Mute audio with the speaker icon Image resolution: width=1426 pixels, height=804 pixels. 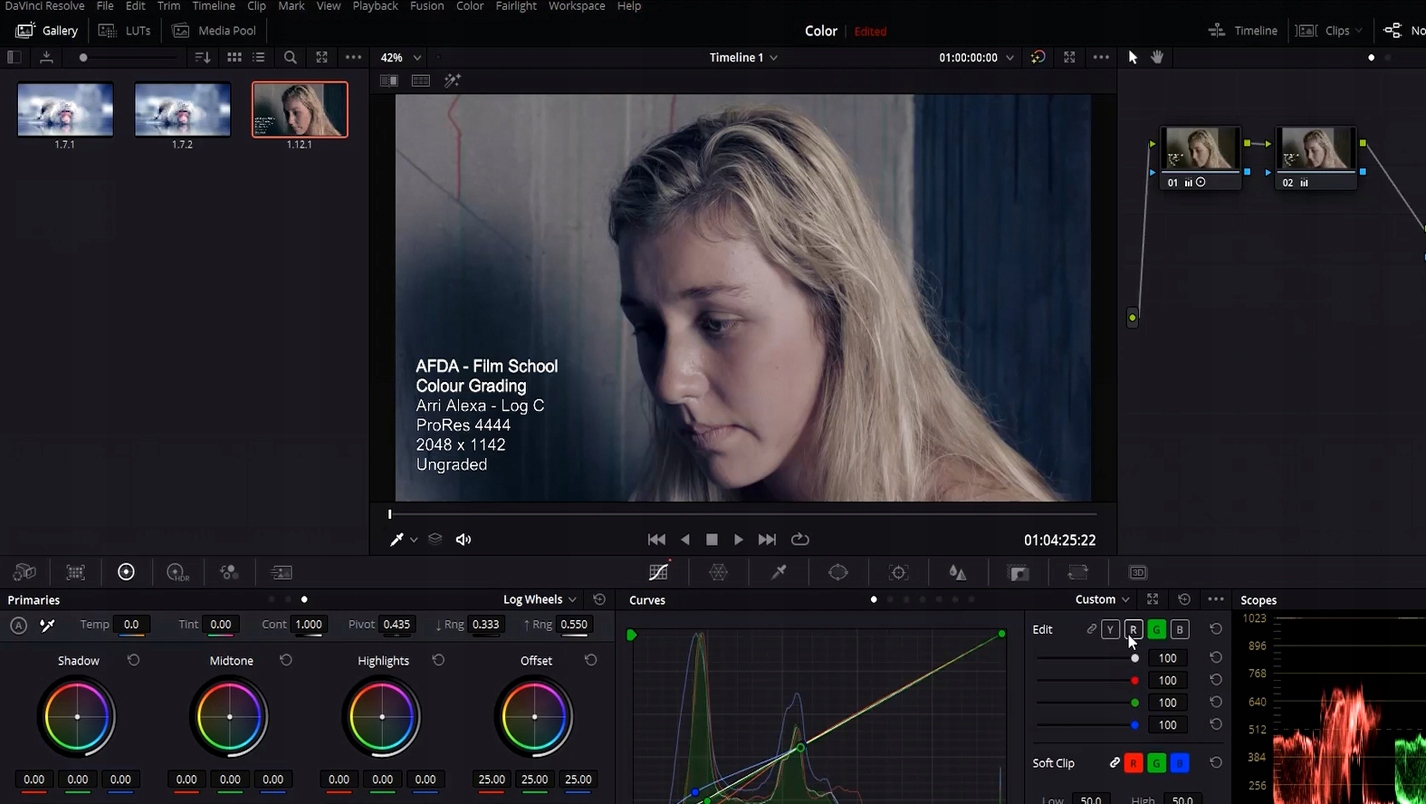click(x=463, y=539)
